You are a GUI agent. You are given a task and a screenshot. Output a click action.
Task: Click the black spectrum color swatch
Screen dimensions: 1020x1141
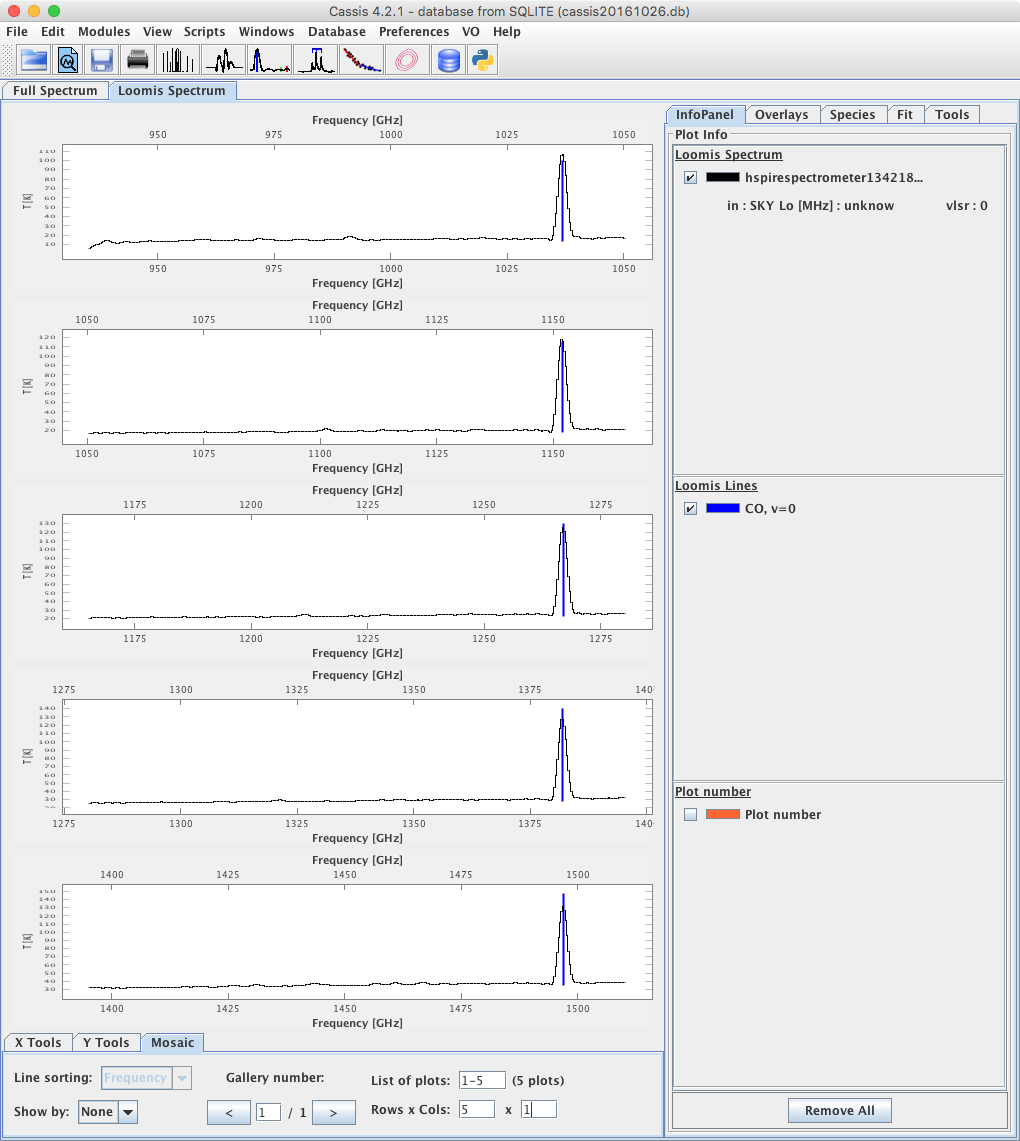point(722,178)
